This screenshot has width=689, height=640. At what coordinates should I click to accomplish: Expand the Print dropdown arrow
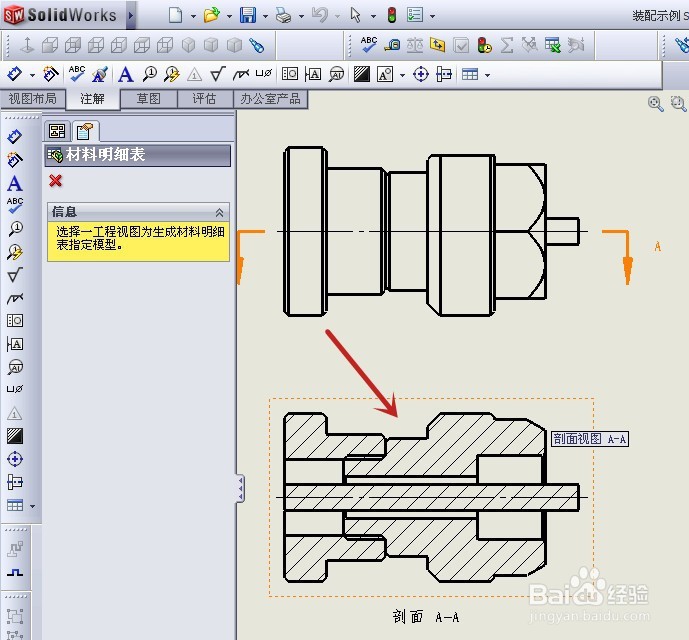pos(301,16)
